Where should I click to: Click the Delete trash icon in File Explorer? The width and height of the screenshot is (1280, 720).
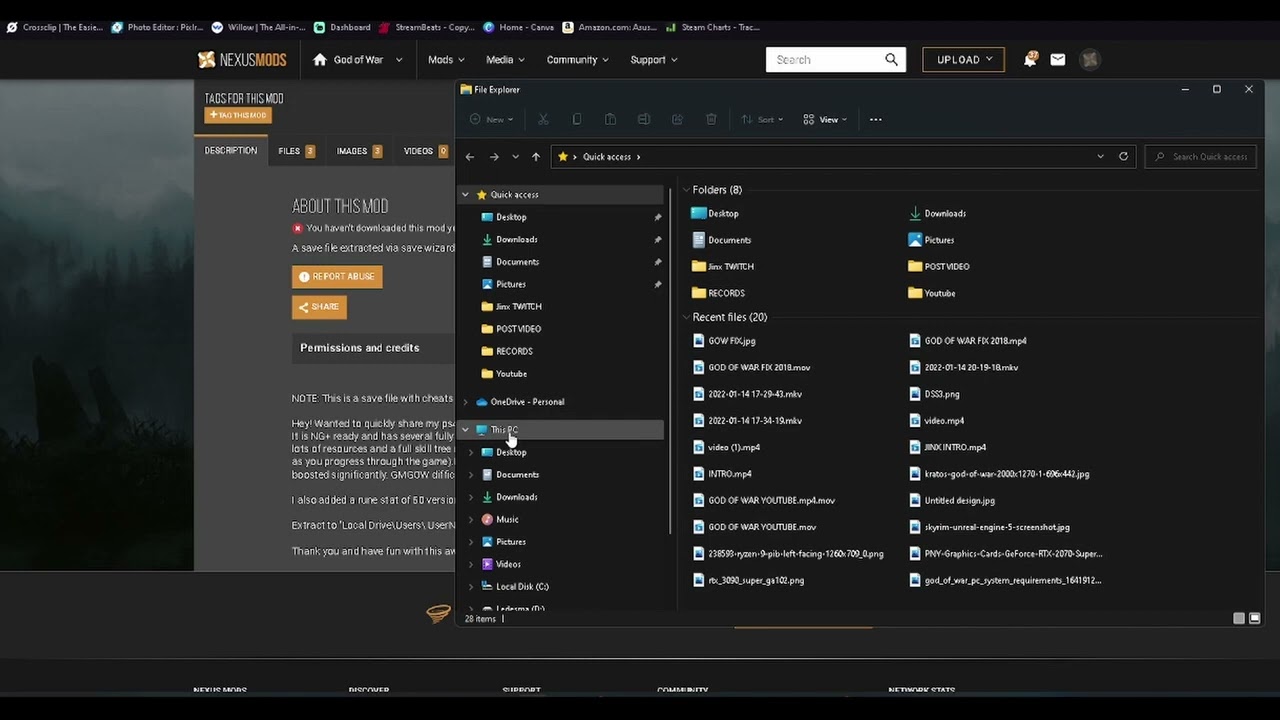coord(711,119)
